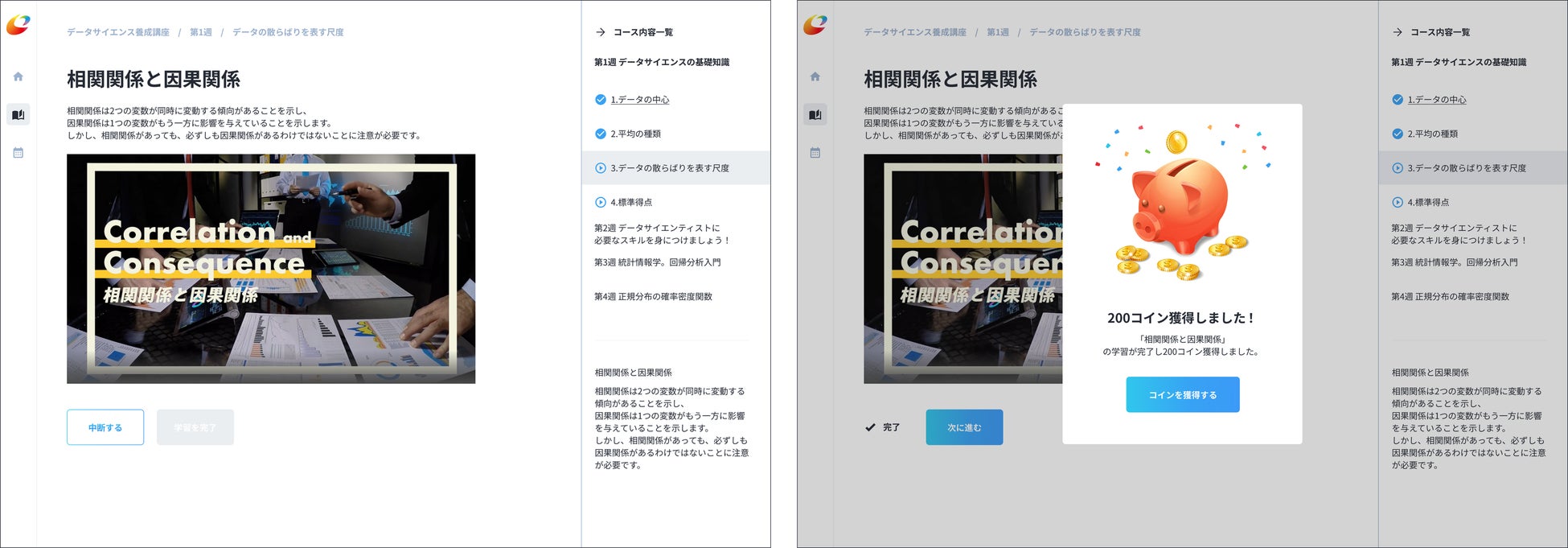Click checkmark icon of 2.平均の種類 in left screen
Image resolution: width=1568 pixels, height=548 pixels.
point(600,134)
